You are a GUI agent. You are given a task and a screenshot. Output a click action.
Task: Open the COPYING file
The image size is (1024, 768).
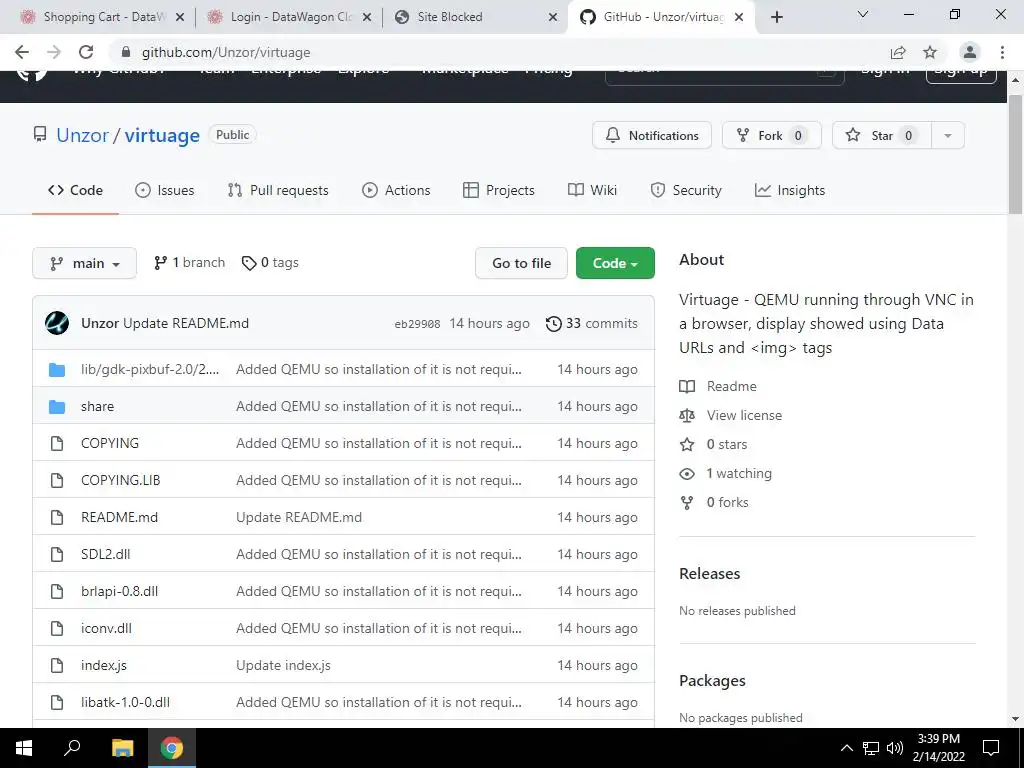click(110, 443)
